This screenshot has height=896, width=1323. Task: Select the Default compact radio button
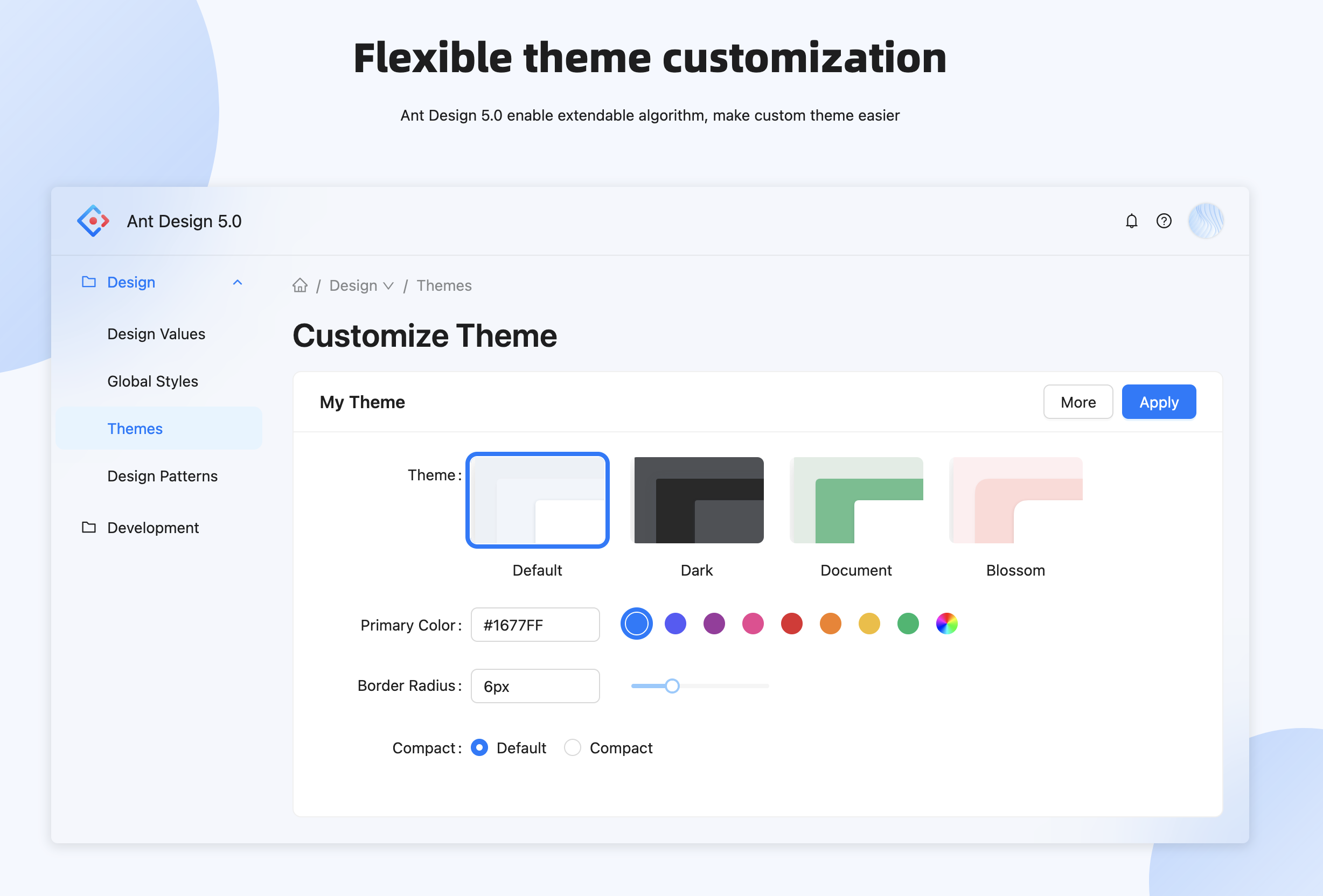click(479, 747)
